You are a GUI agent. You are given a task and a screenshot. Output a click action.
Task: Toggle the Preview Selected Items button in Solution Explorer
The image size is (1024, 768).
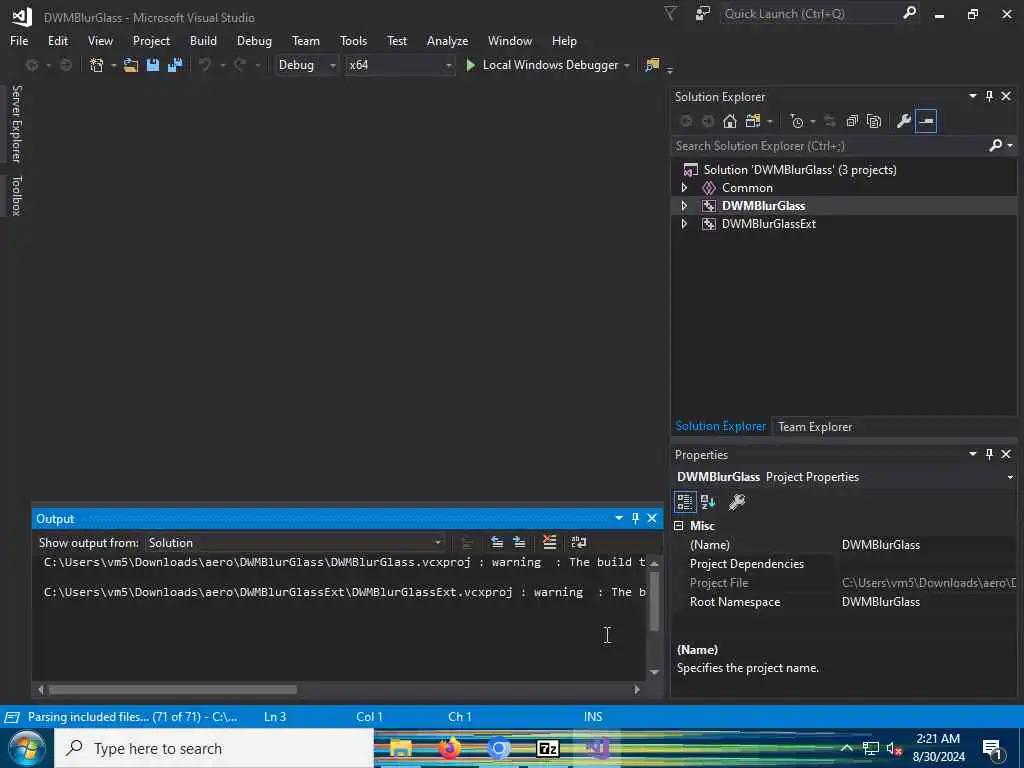coord(926,121)
